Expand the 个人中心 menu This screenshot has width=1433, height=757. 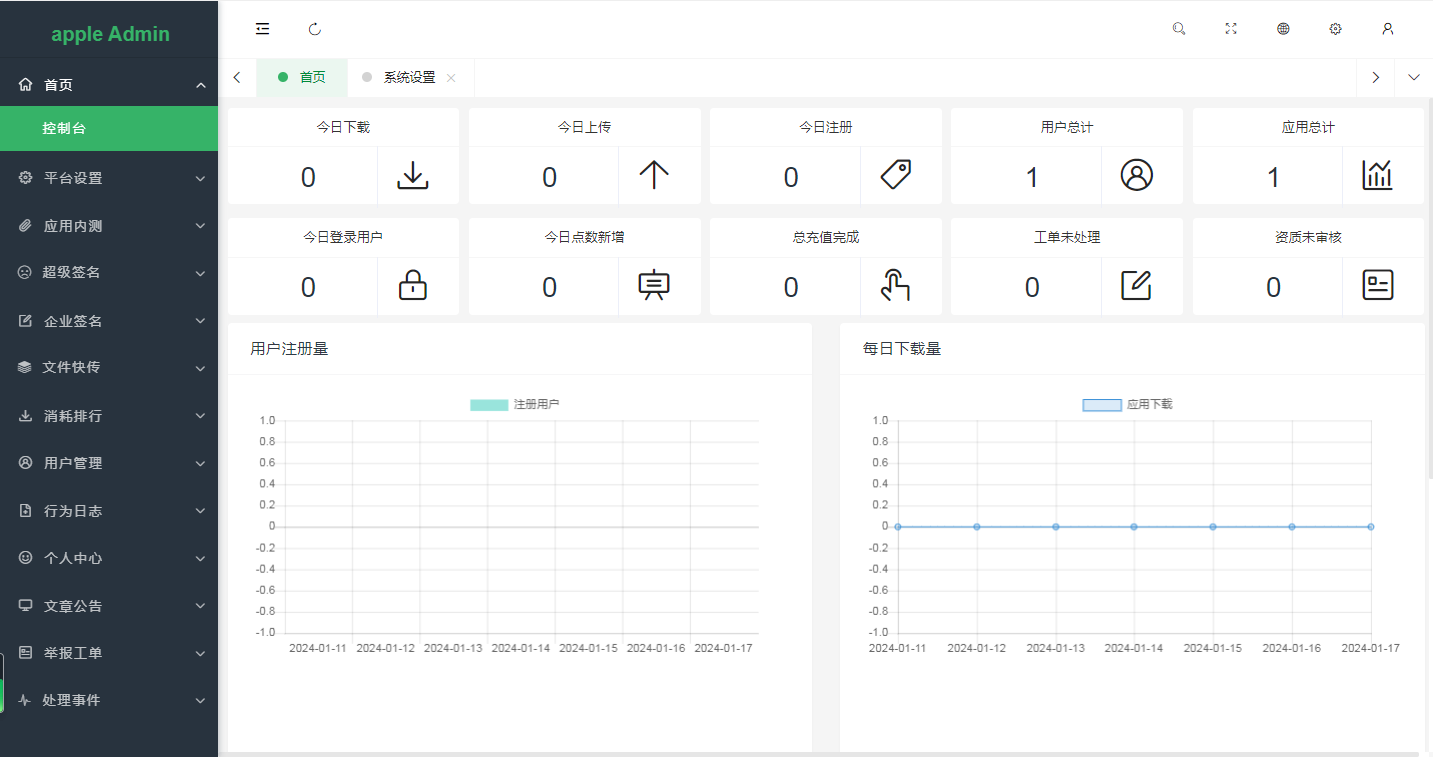click(200, 558)
